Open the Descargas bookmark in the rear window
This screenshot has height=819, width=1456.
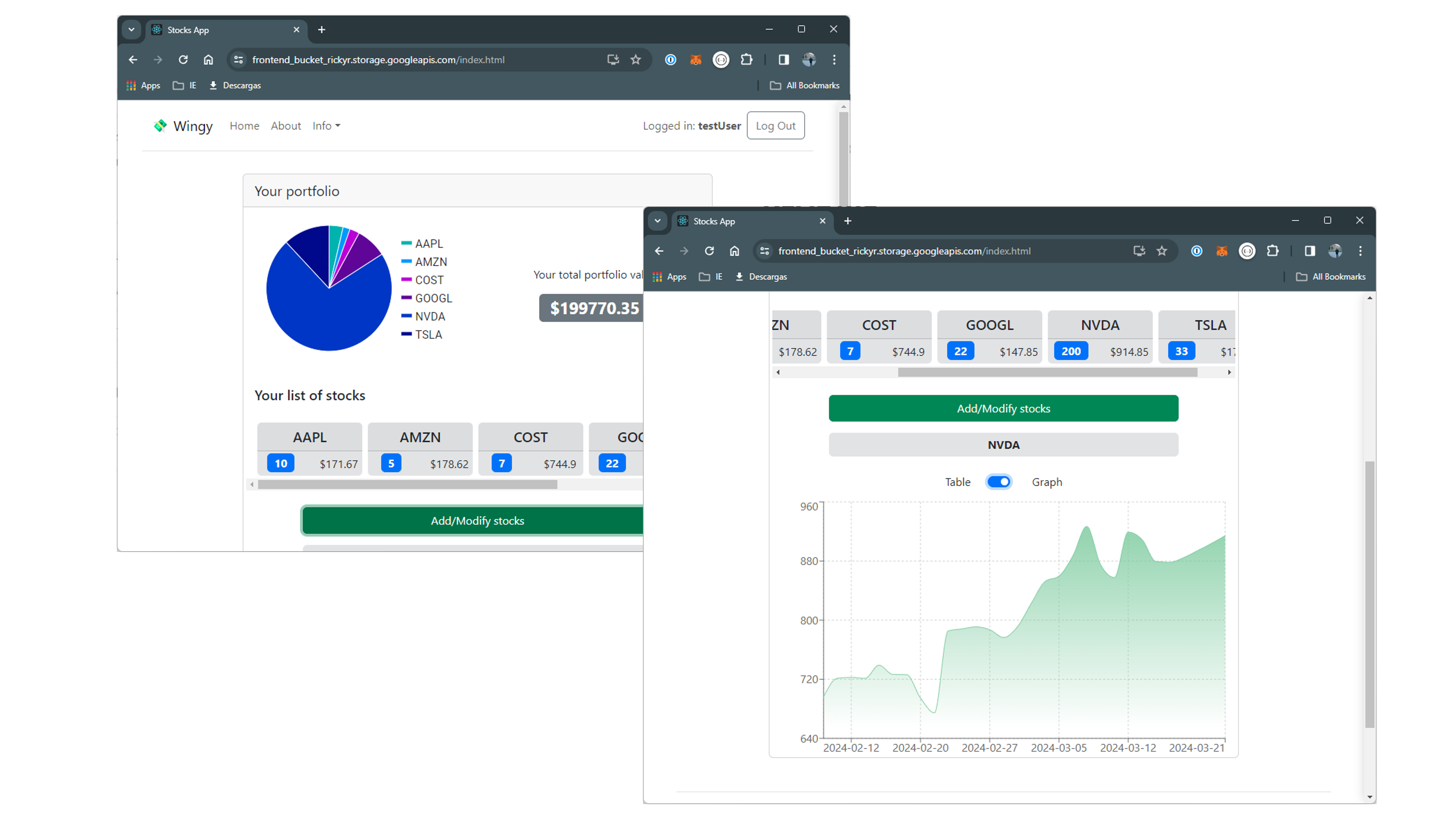pyautogui.click(x=235, y=85)
